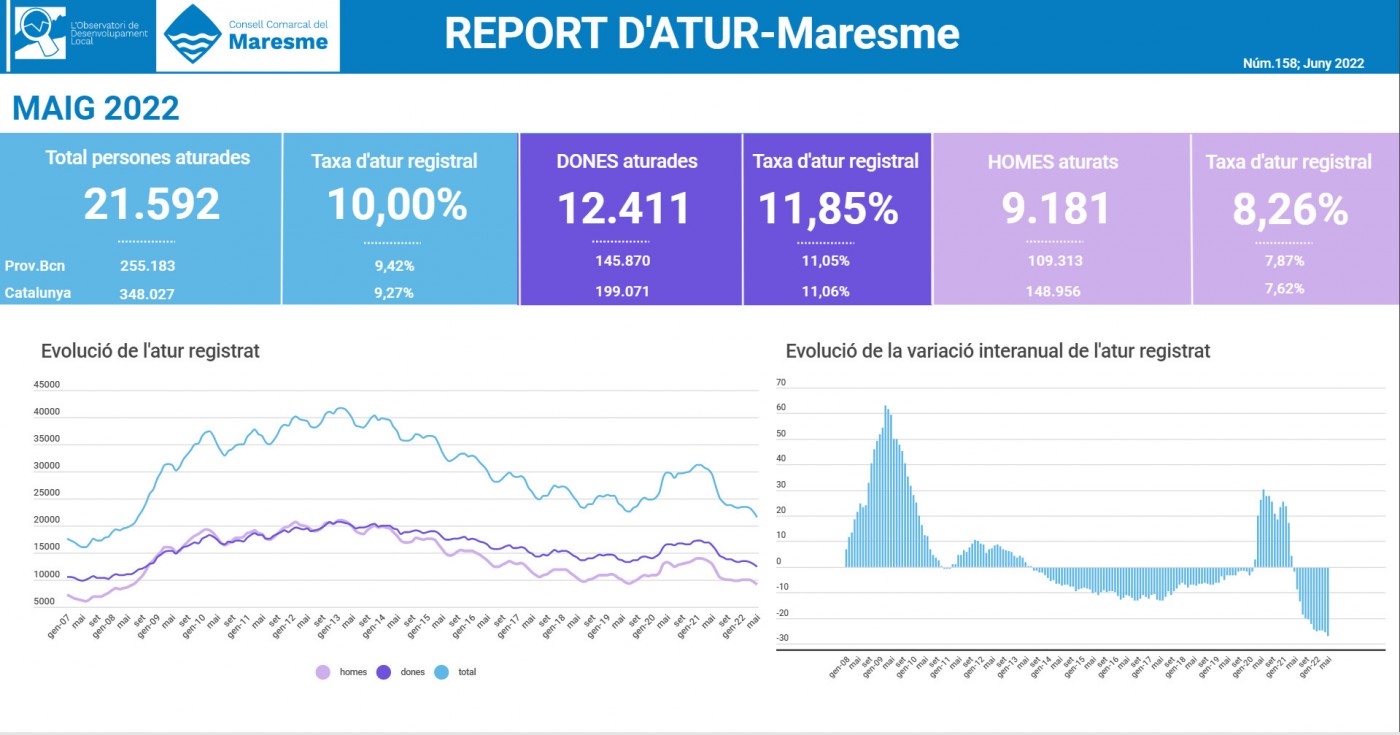1400x735 pixels.
Task: Select the men unemployed value 9.181
Action: click(1056, 208)
